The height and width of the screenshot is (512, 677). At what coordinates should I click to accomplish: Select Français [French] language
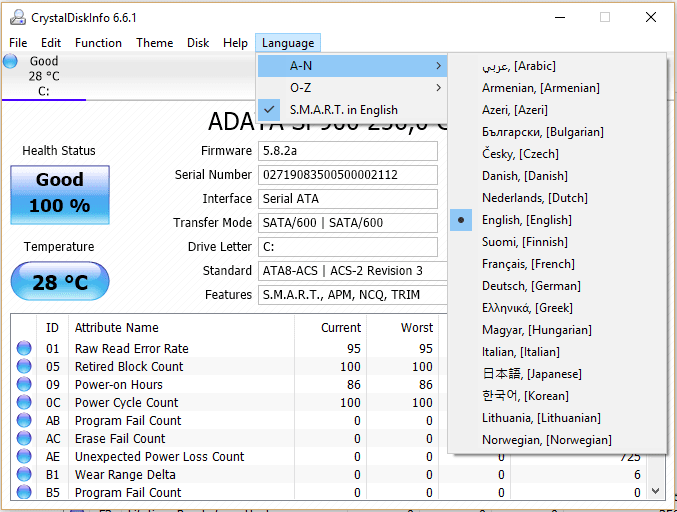tap(557, 264)
